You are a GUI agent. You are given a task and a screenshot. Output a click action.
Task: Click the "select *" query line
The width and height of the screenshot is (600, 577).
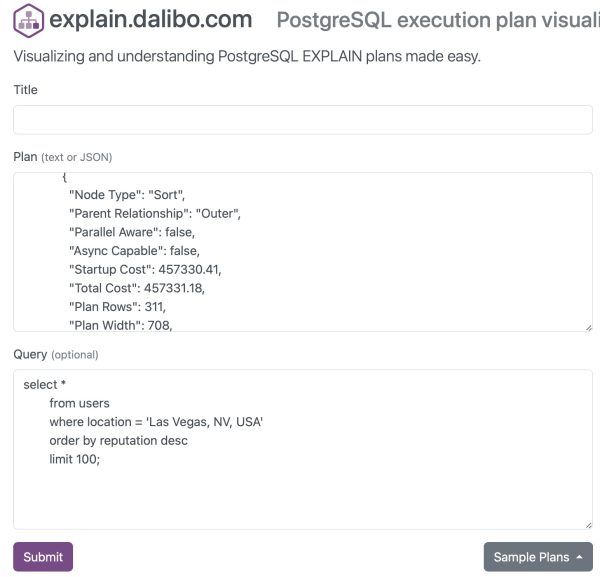click(x=44, y=385)
